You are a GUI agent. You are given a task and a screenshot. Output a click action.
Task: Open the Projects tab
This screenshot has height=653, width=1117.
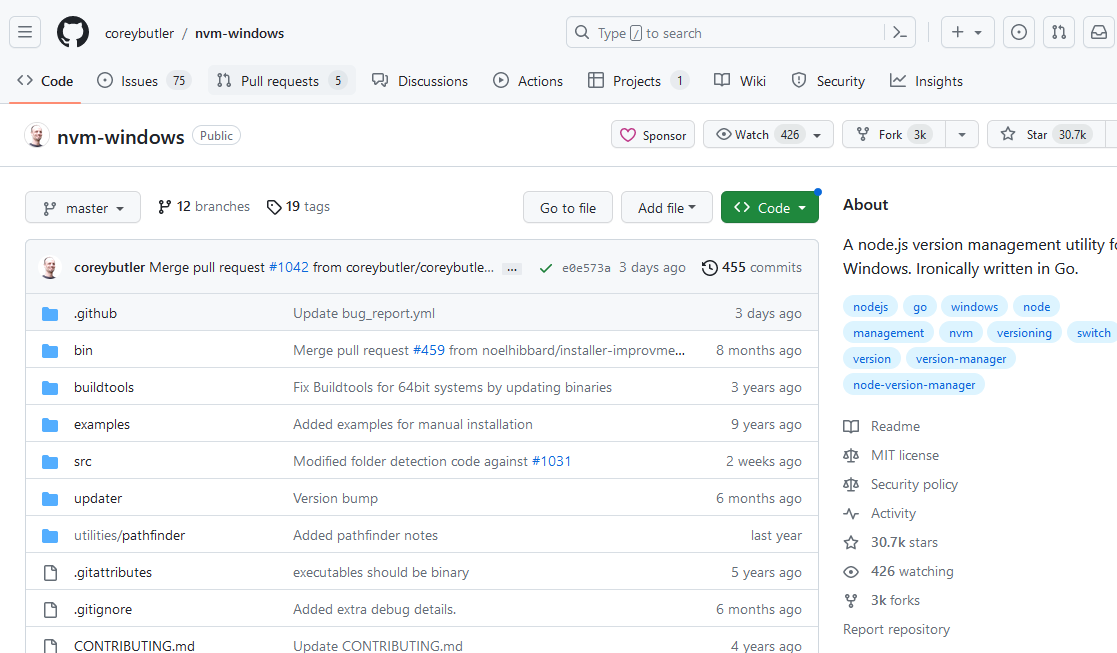coord(638,81)
